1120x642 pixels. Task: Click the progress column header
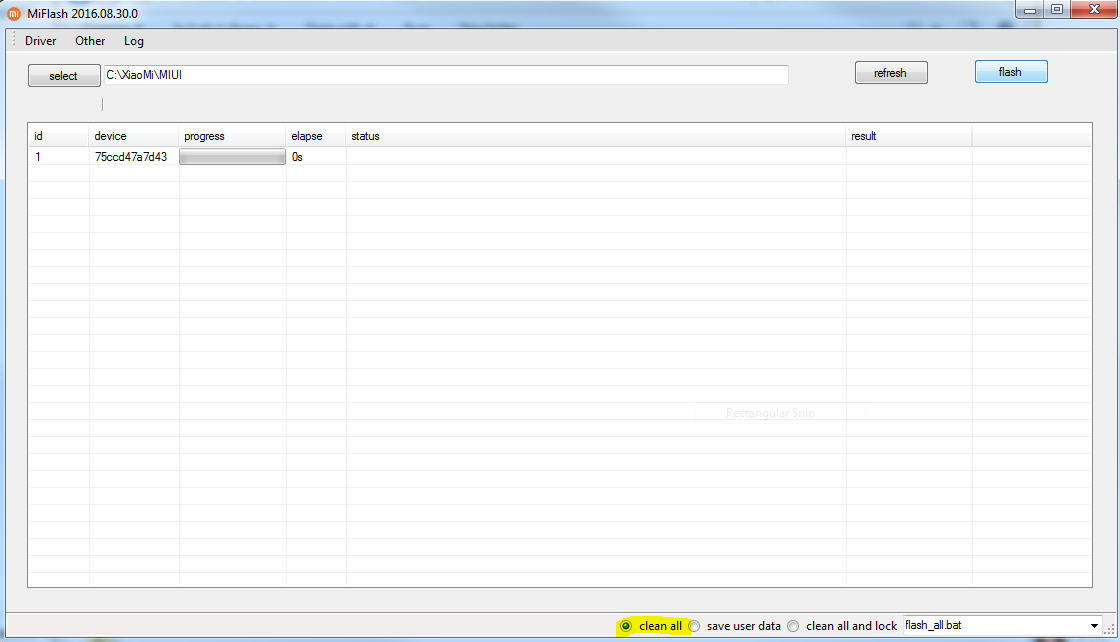tap(232, 136)
